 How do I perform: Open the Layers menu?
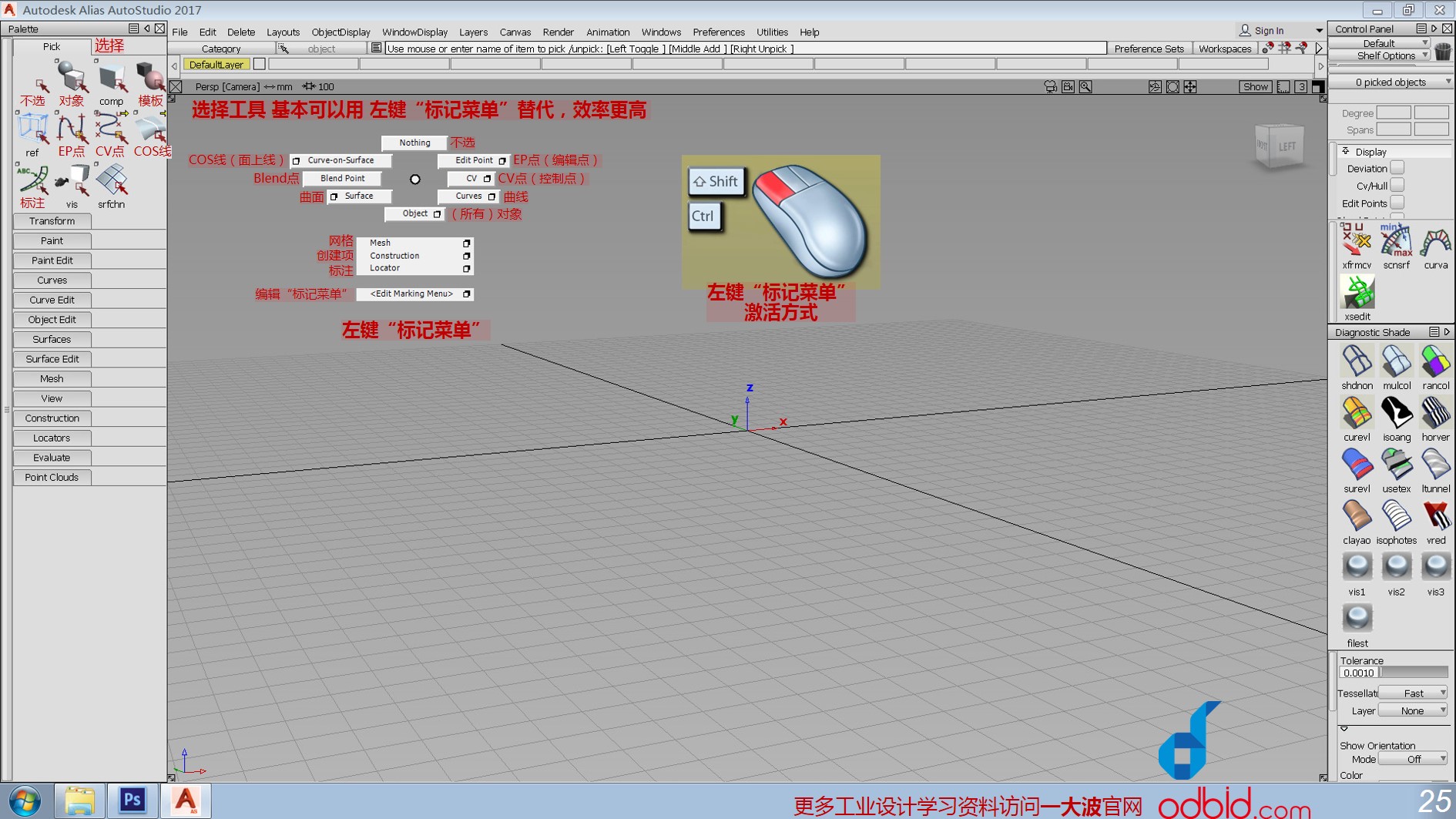[x=473, y=32]
